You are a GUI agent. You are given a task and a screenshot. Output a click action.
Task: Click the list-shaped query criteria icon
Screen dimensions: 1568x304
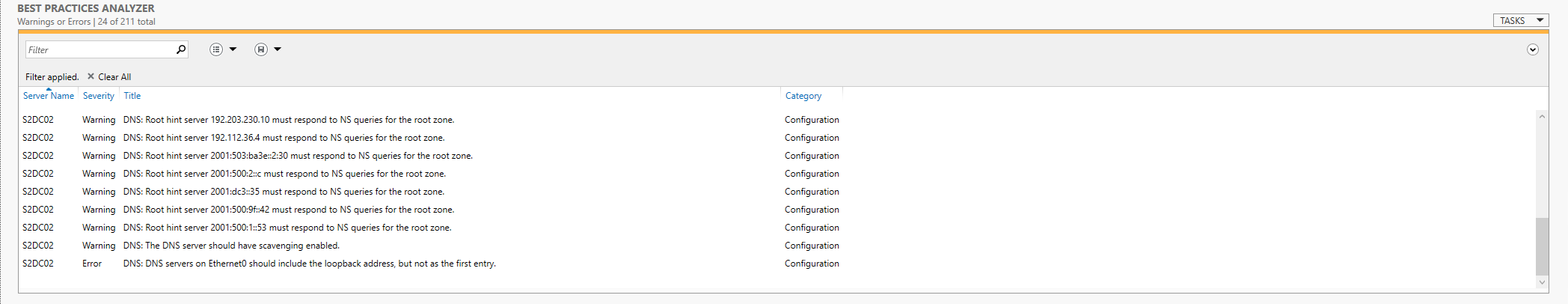216,49
